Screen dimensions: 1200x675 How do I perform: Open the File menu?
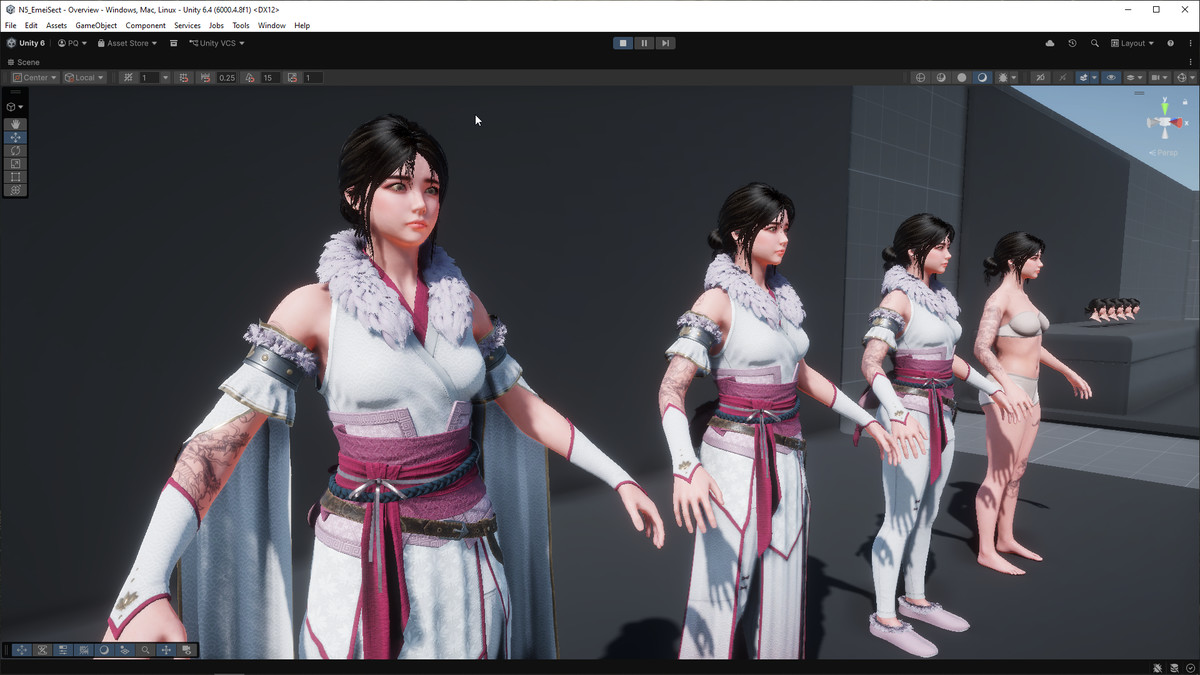click(11, 25)
